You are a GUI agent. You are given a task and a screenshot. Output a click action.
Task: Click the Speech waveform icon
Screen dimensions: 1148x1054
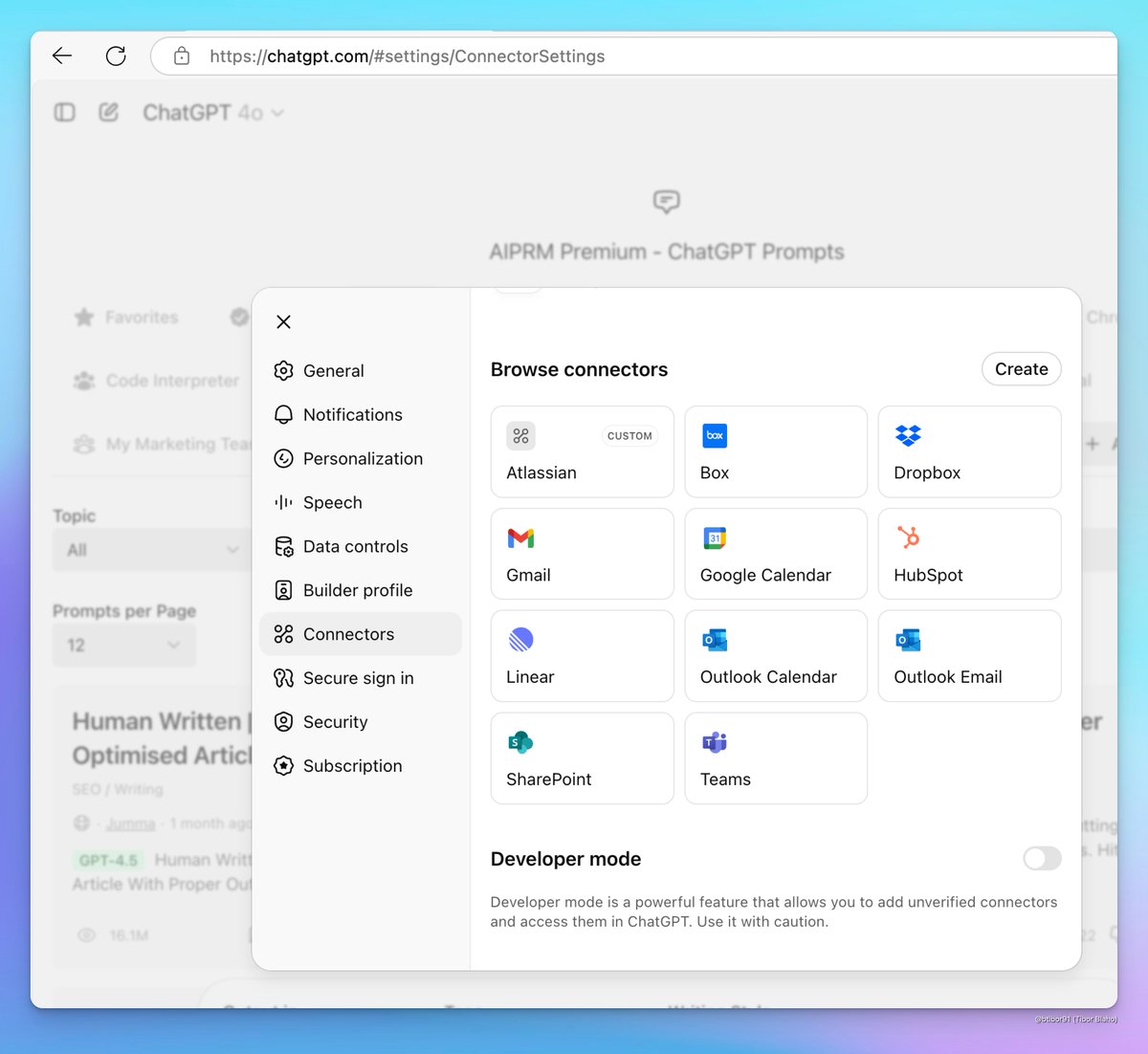(283, 503)
